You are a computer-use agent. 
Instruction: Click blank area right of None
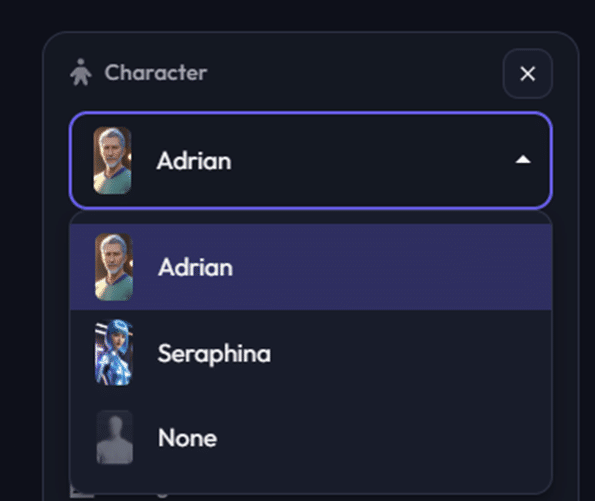point(383,438)
